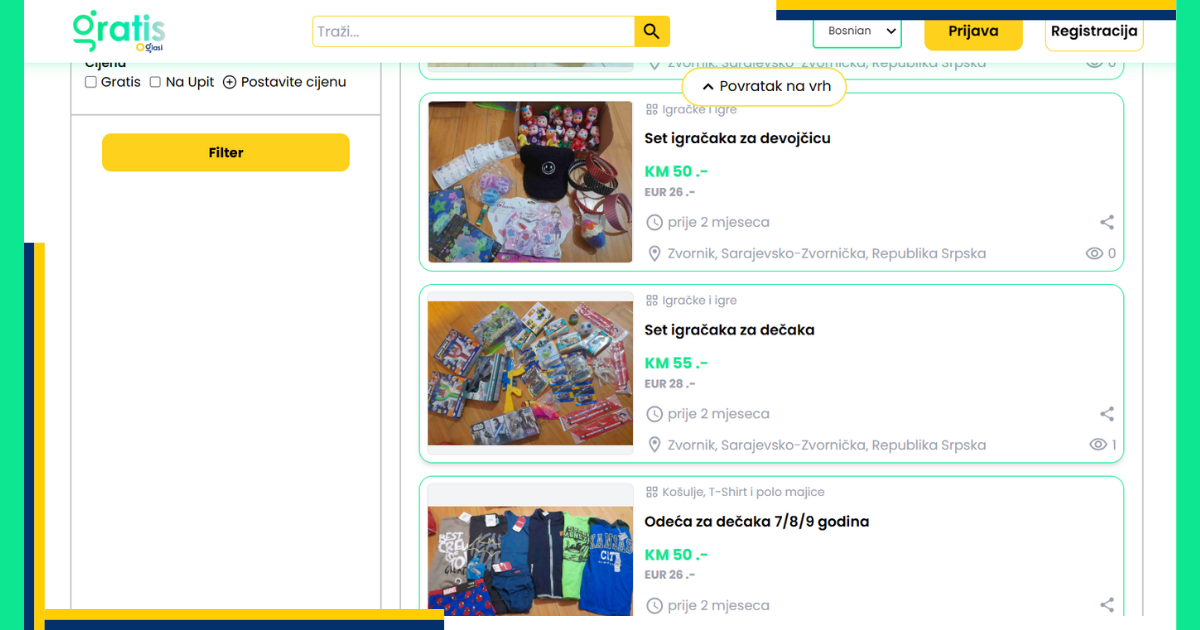Click the clock icon in Set igračaka za dečaka card
Viewport: 1200px width, 630px height.
coord(655,414)
